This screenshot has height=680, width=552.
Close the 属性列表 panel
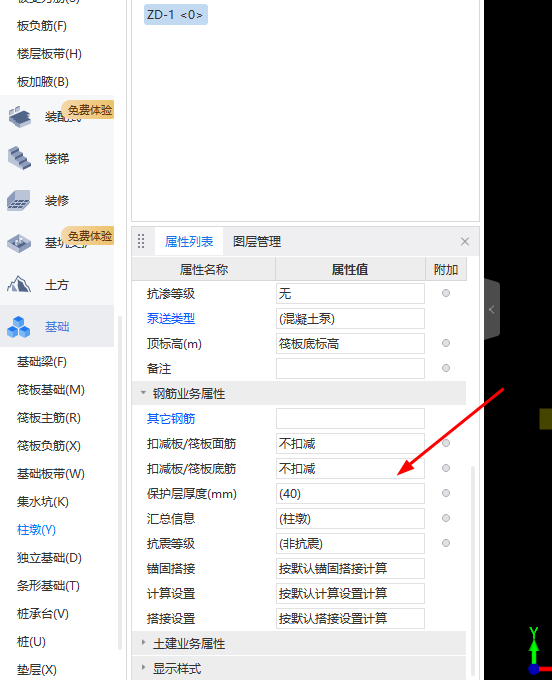tap(465, 241)
